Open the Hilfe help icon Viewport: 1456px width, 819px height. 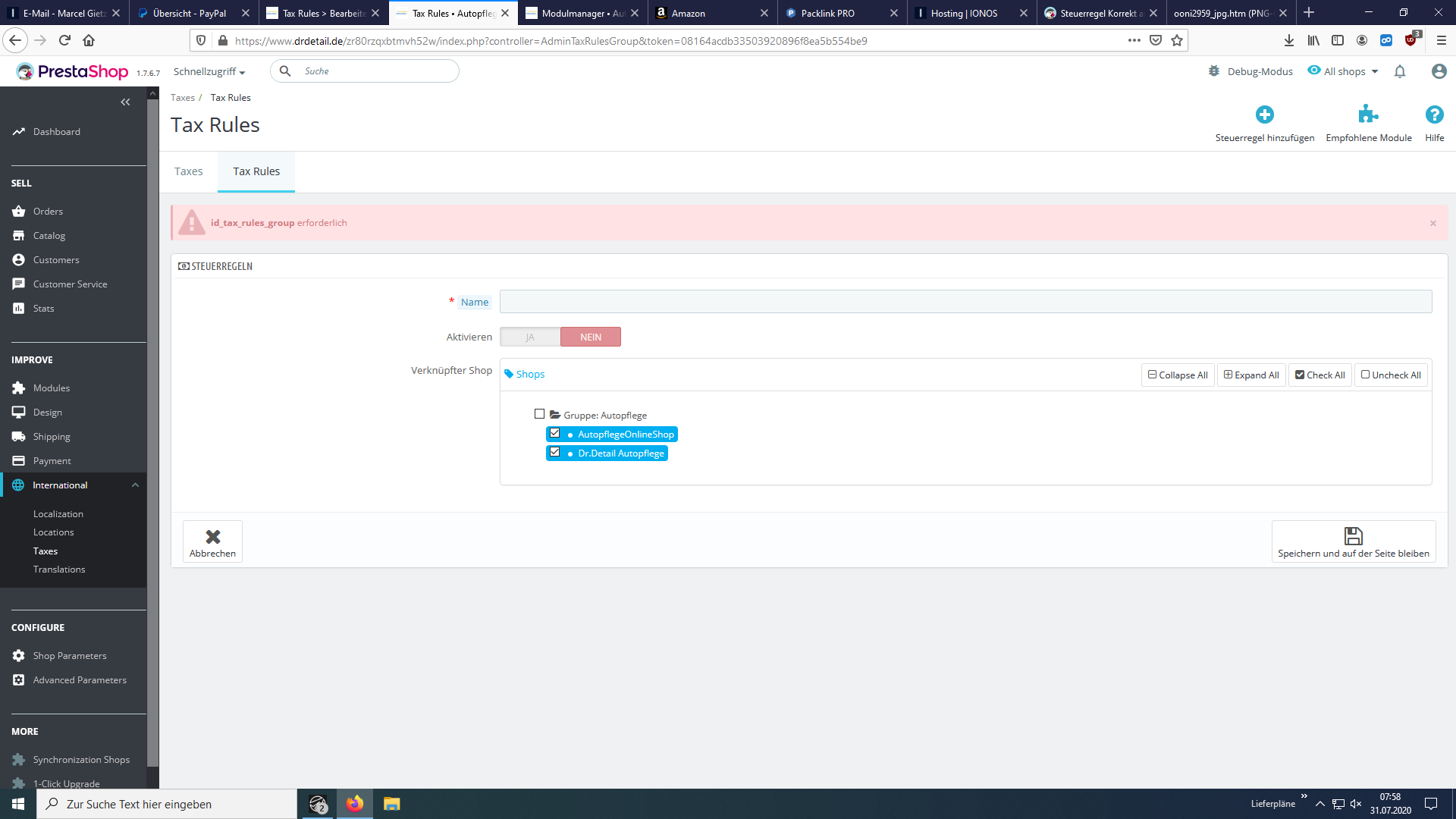tap(1435, 115)
